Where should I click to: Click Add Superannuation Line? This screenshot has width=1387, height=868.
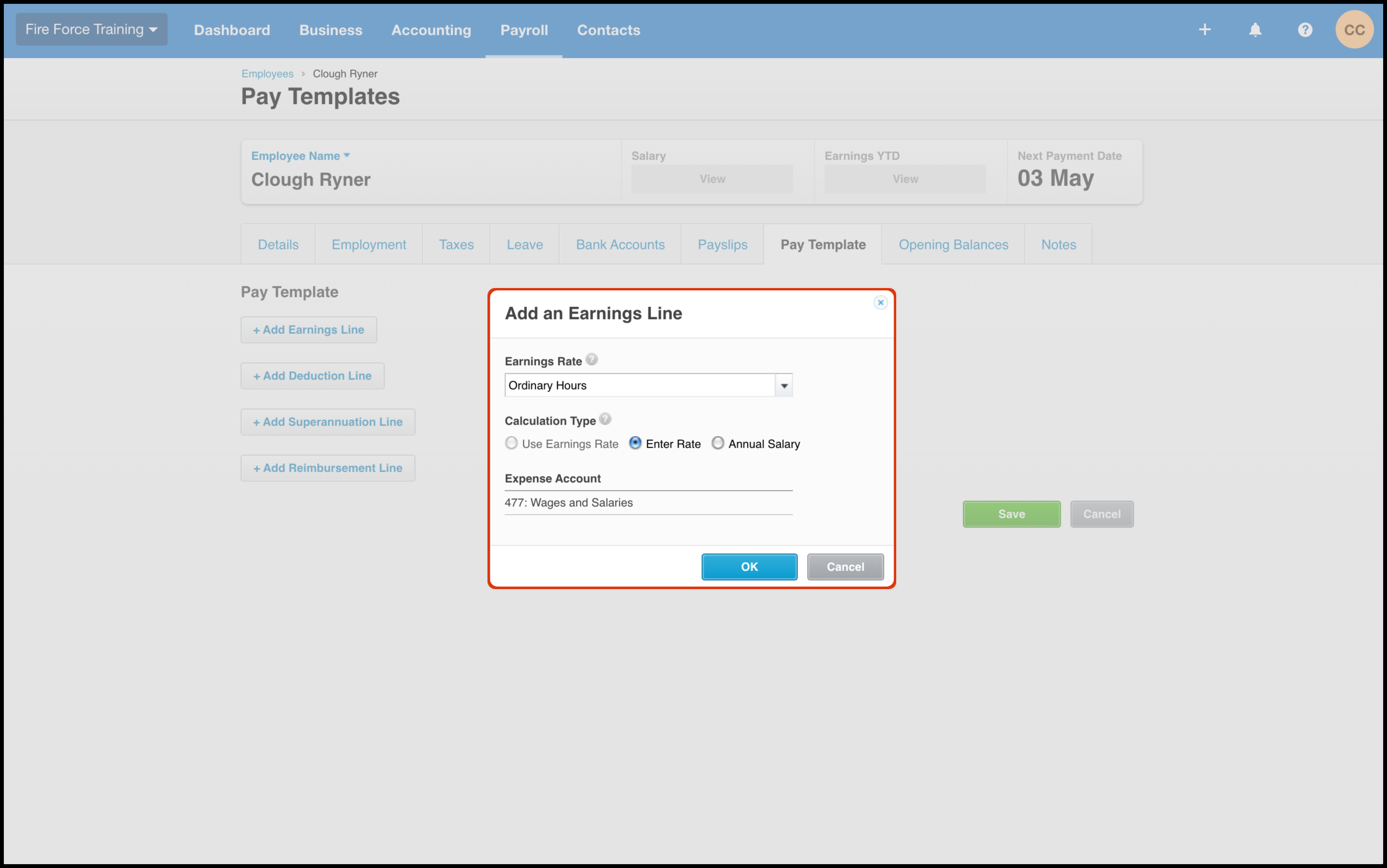328,422
